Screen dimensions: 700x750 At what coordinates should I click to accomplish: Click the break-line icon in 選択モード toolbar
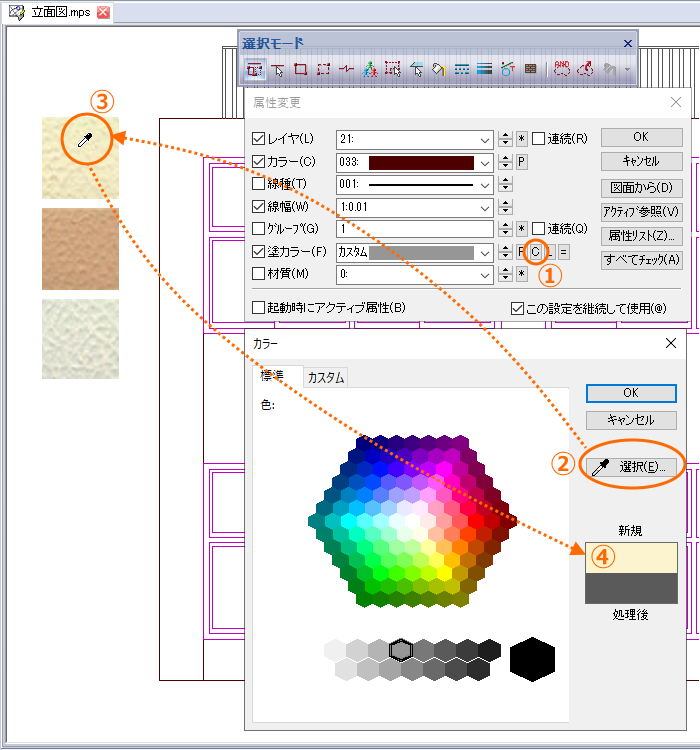click(346, 69)
